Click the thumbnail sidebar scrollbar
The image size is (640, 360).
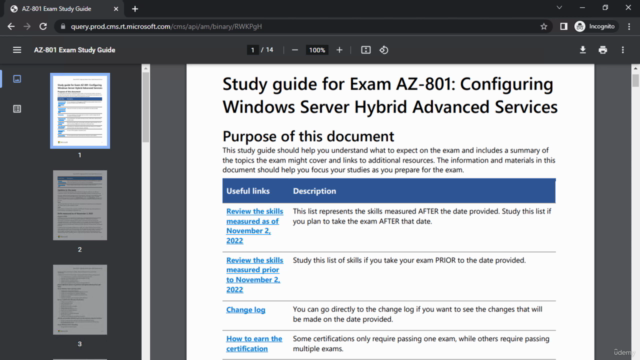point(146,108)
